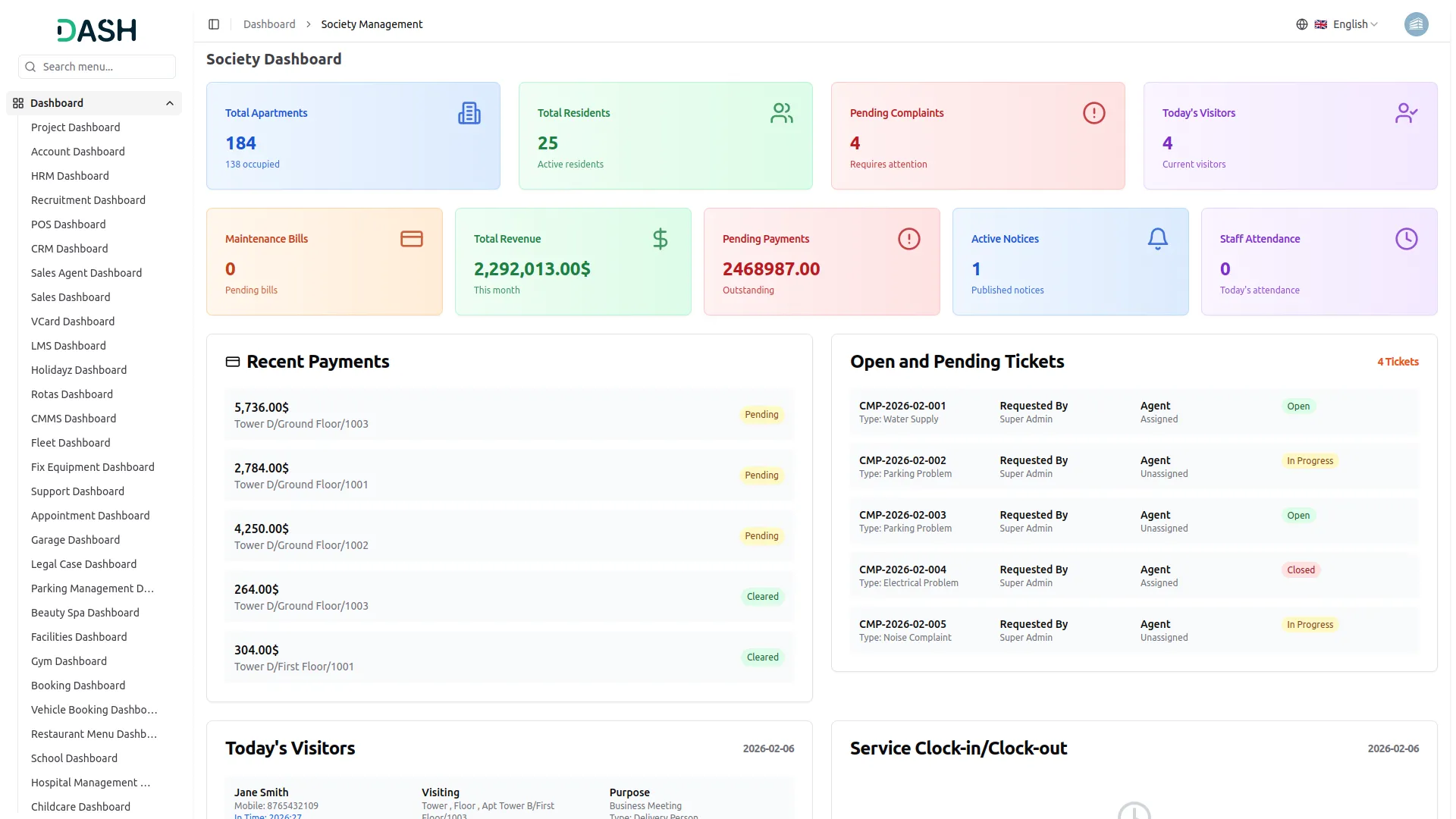Click the Pending Complaints alert icon

pos(1094,113)
